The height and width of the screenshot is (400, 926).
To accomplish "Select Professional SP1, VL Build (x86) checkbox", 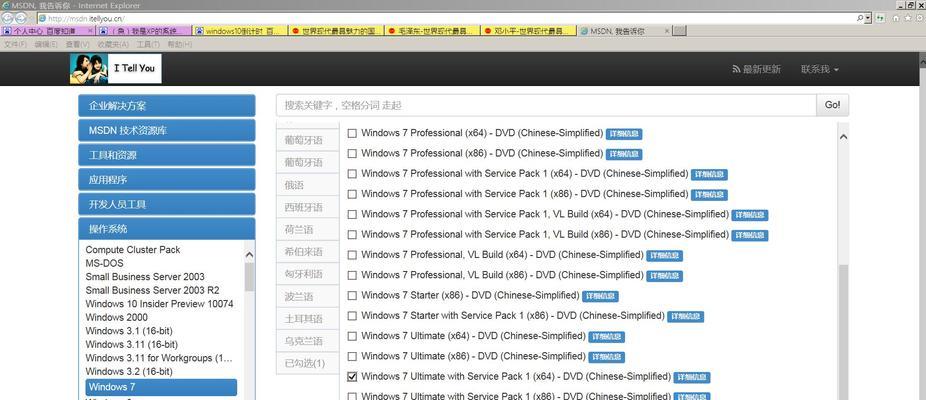I will pyautogui.click(x=352, y=235).
